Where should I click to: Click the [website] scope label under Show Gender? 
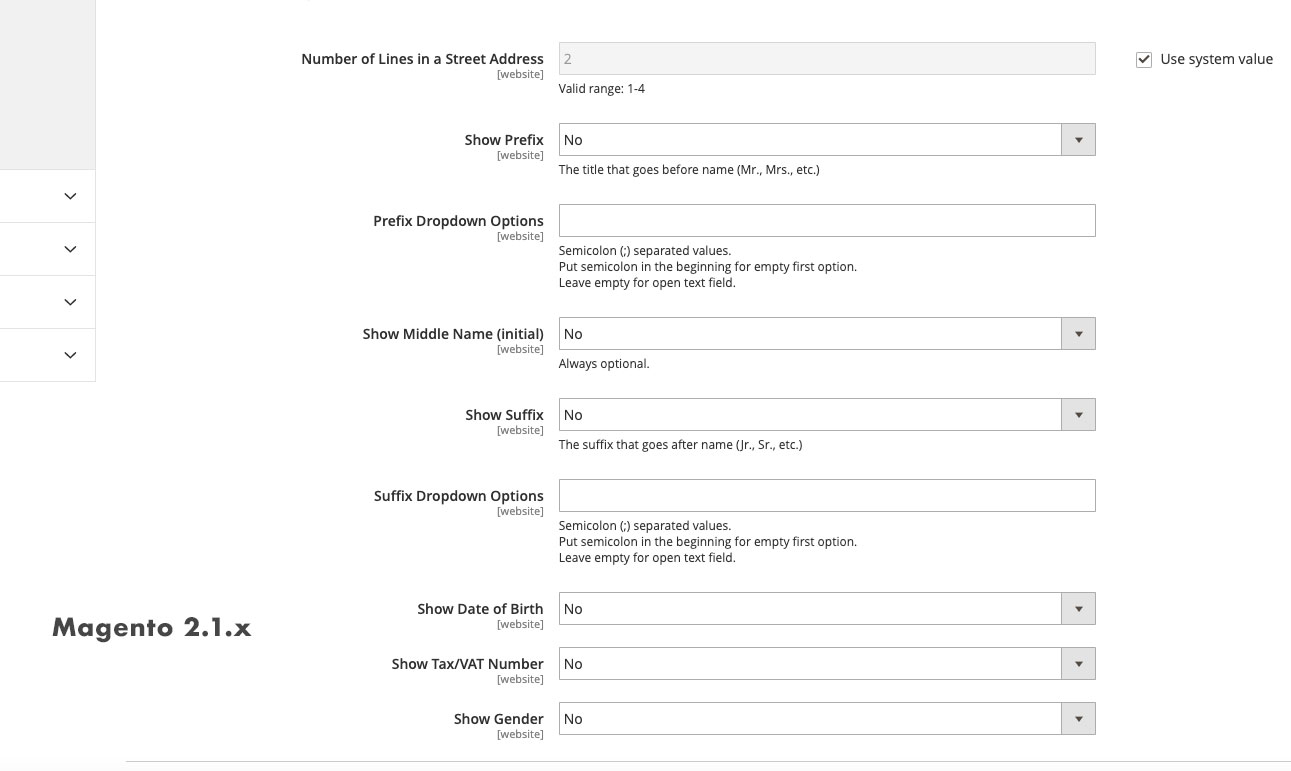(520, 733)
